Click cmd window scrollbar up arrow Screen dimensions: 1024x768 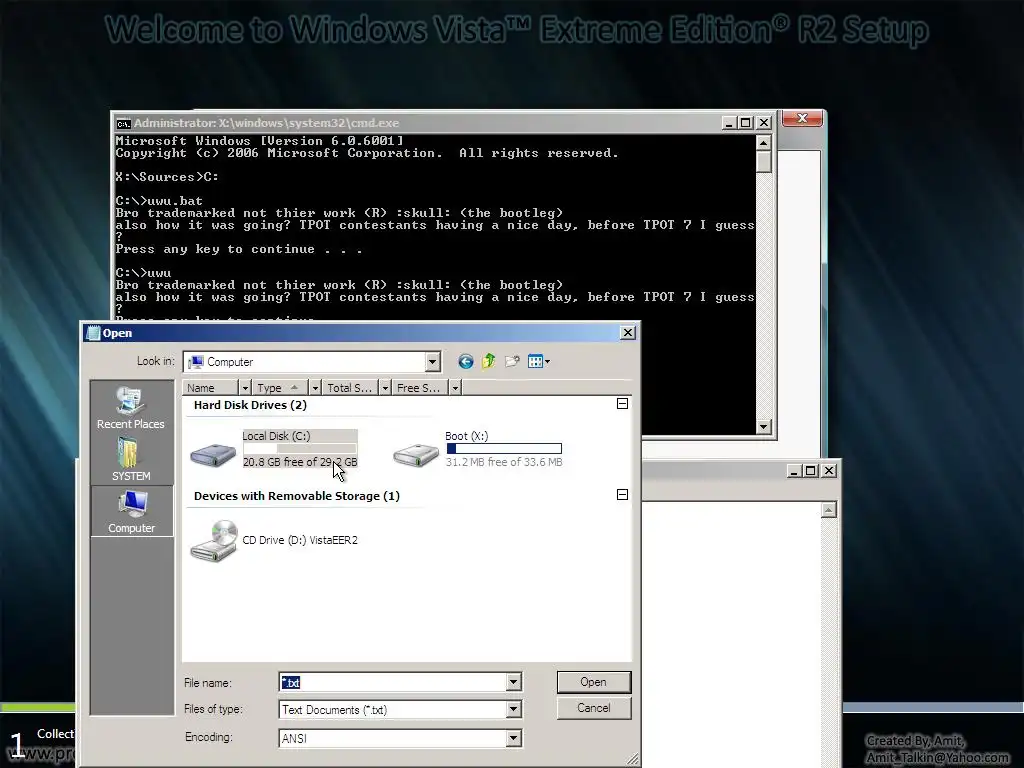click(x=763, y=142)
